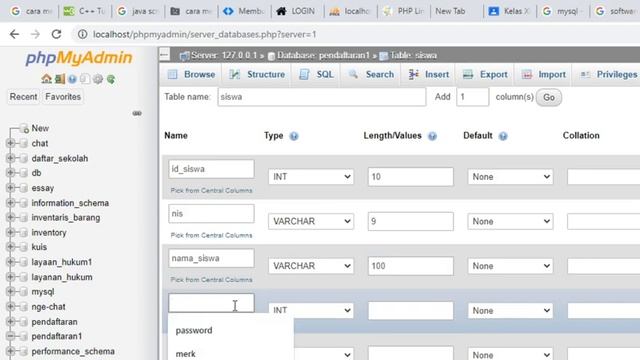640x360 pixels.
Task: Collapse the top panel toggle button
Action: (x=164, y=54)
